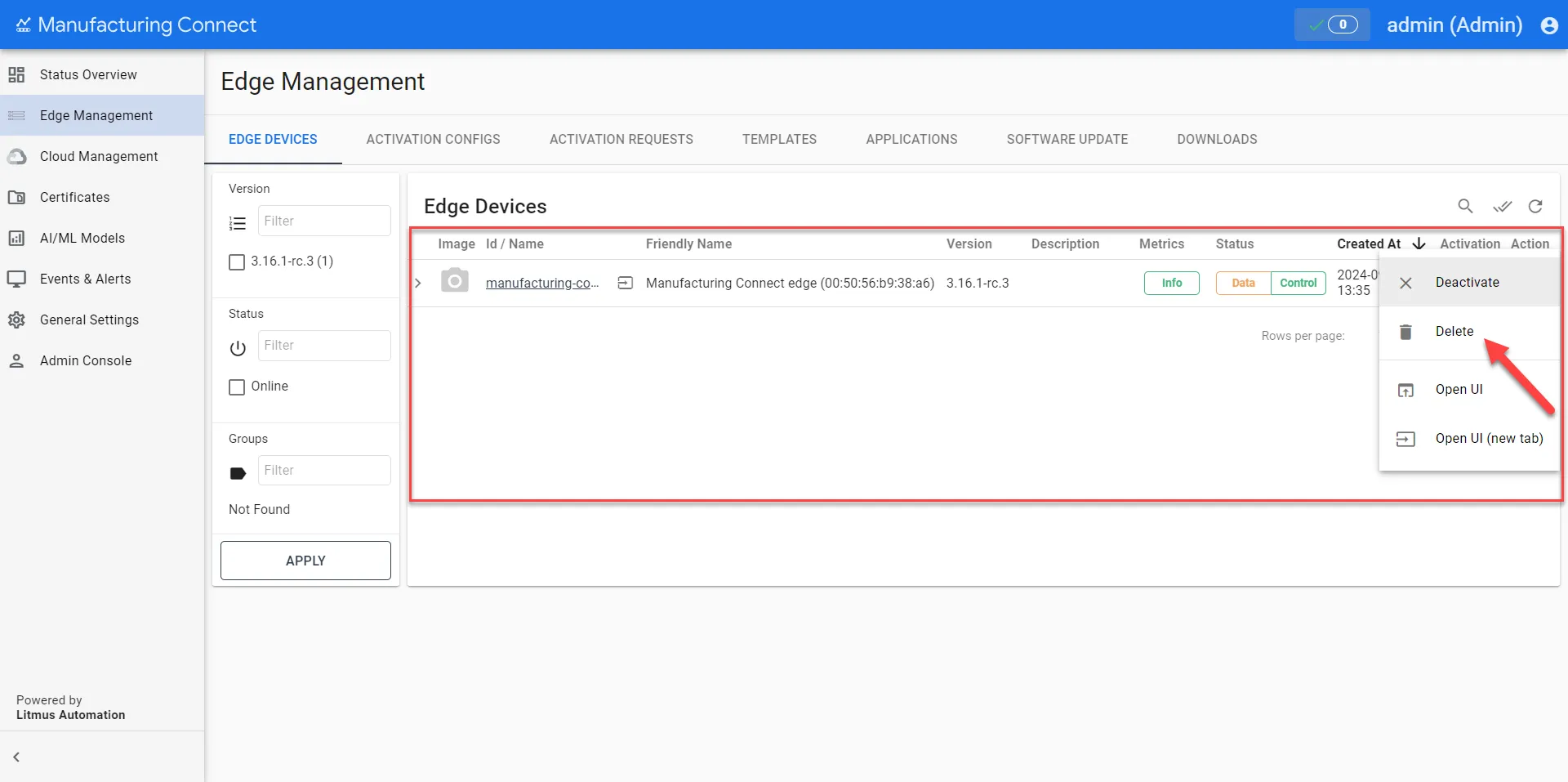Image resolution: width=1568 pixels, height=782 pixels.
Task: Tick the Online status checkbox
Action: pos(237,387)
